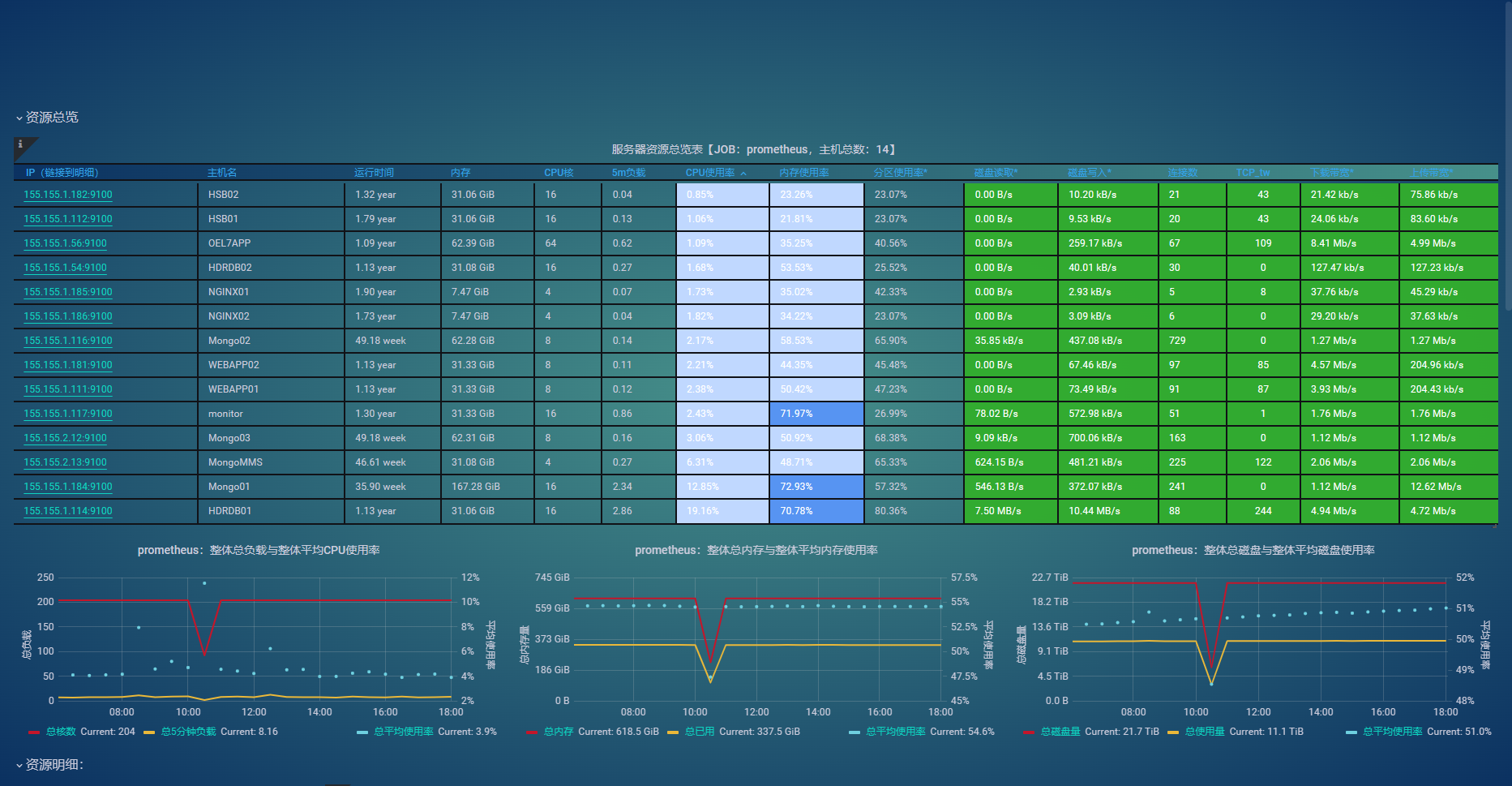Open link 155.155.1.186:9100
The height and width of the screenshot is (786, 1512).
(x=68, y=316)
